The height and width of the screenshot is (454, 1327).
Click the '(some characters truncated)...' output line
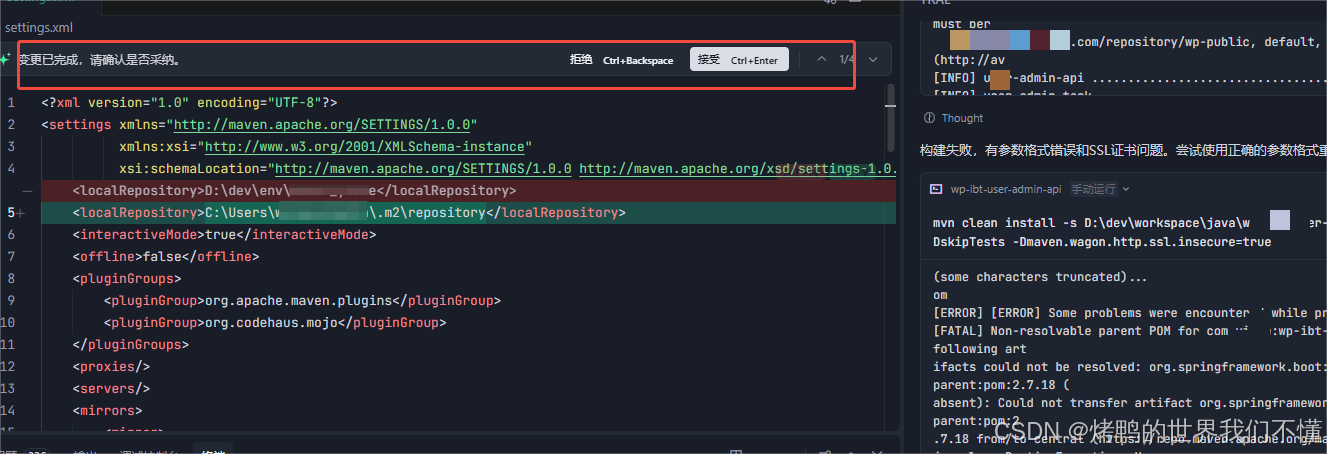[x=1040, y=277]
